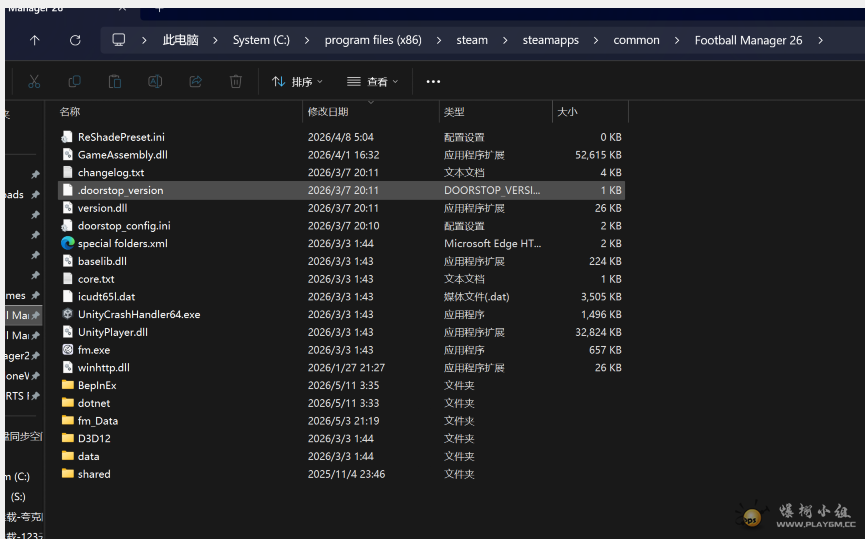Select the special folders.xml Edge icon
The height and width of the screenshot is (539, 865).
pos(67,243)
